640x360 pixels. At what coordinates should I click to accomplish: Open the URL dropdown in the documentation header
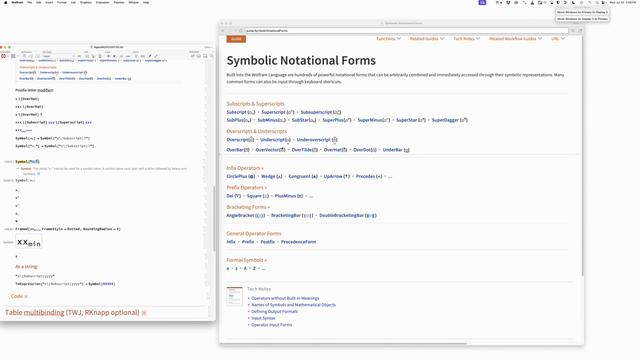[558, 39]
